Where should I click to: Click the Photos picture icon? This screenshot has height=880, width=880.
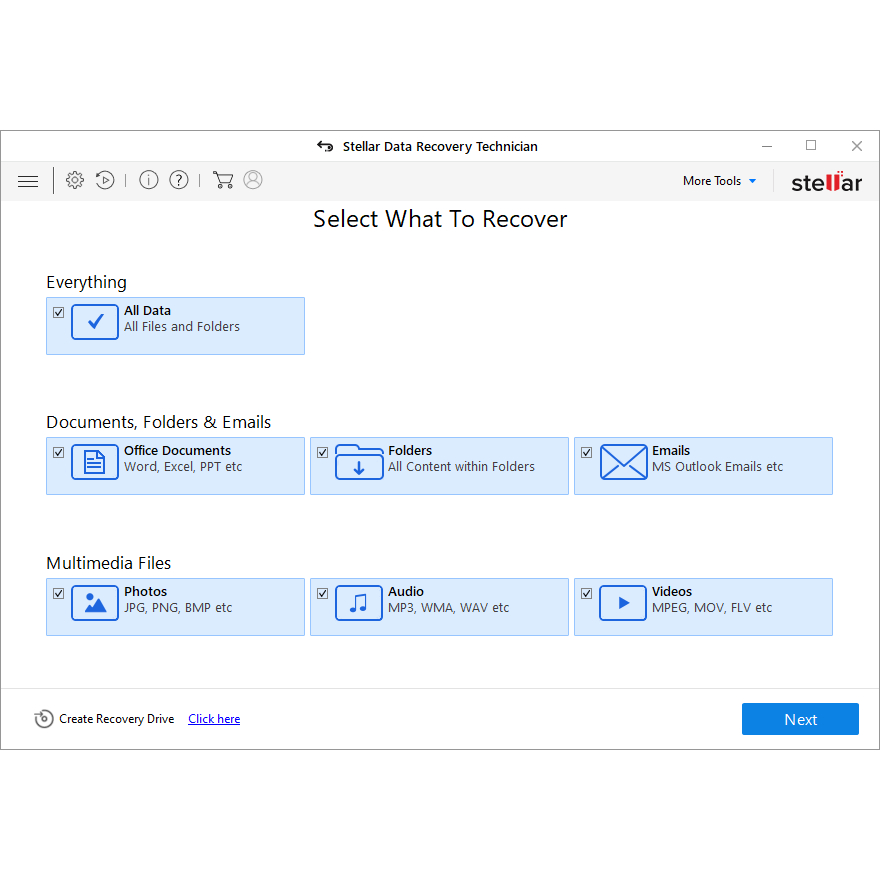click(95, 603)
